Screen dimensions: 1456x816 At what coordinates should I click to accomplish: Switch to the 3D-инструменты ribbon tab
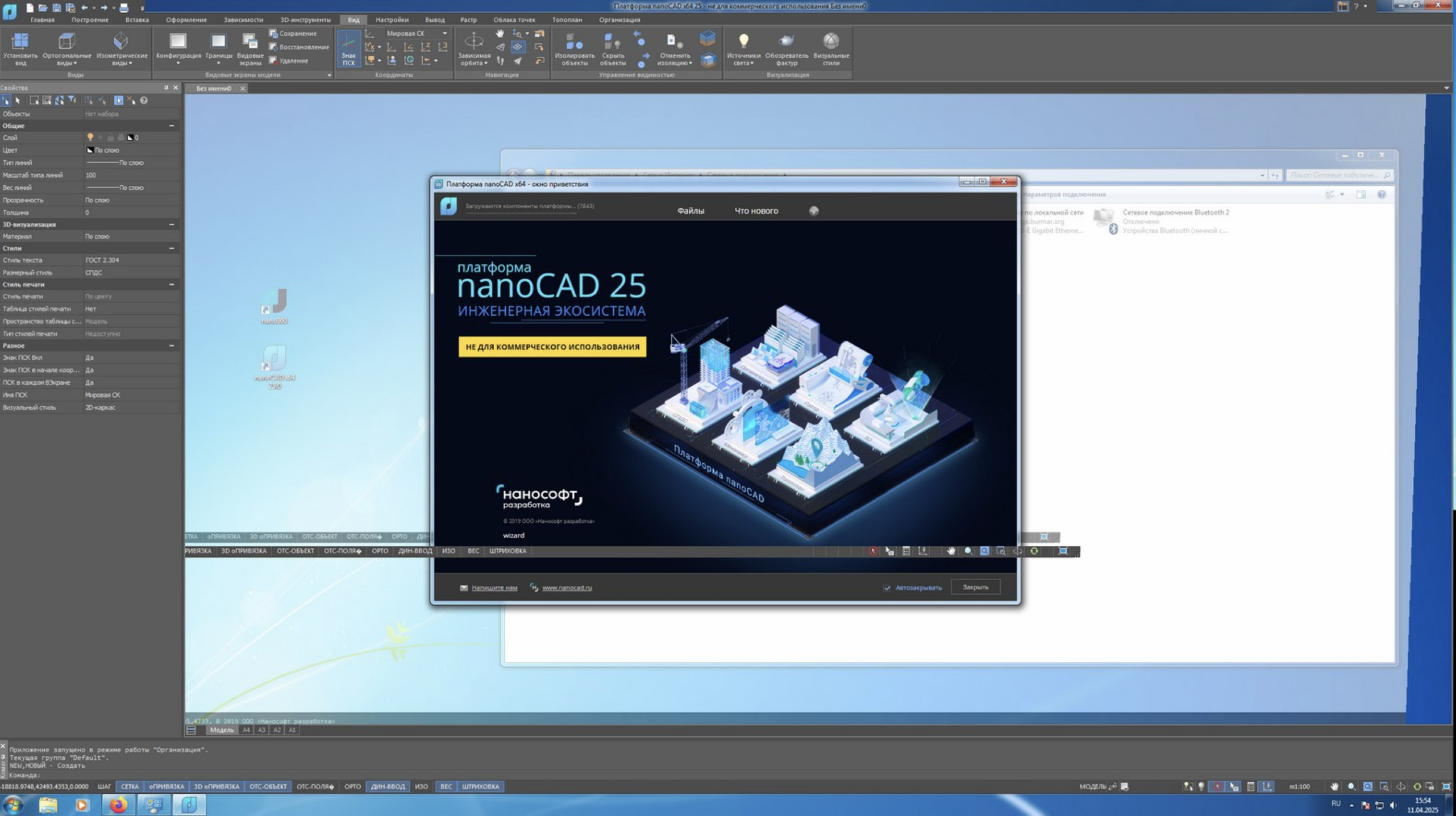pos(305,20)
